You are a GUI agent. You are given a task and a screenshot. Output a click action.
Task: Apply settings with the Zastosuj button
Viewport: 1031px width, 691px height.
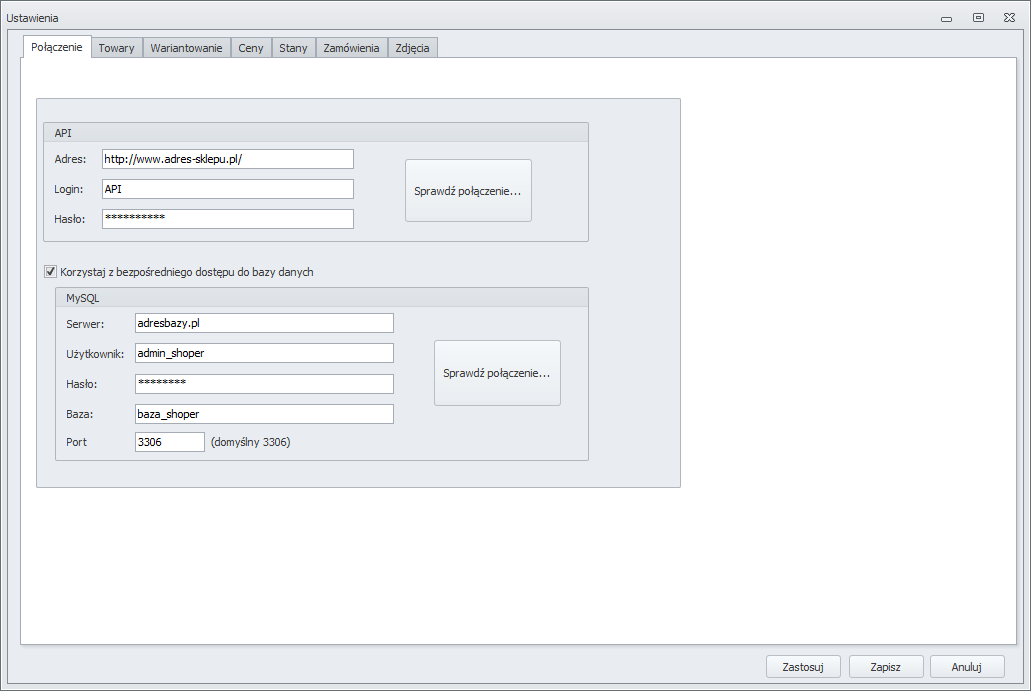803,667
